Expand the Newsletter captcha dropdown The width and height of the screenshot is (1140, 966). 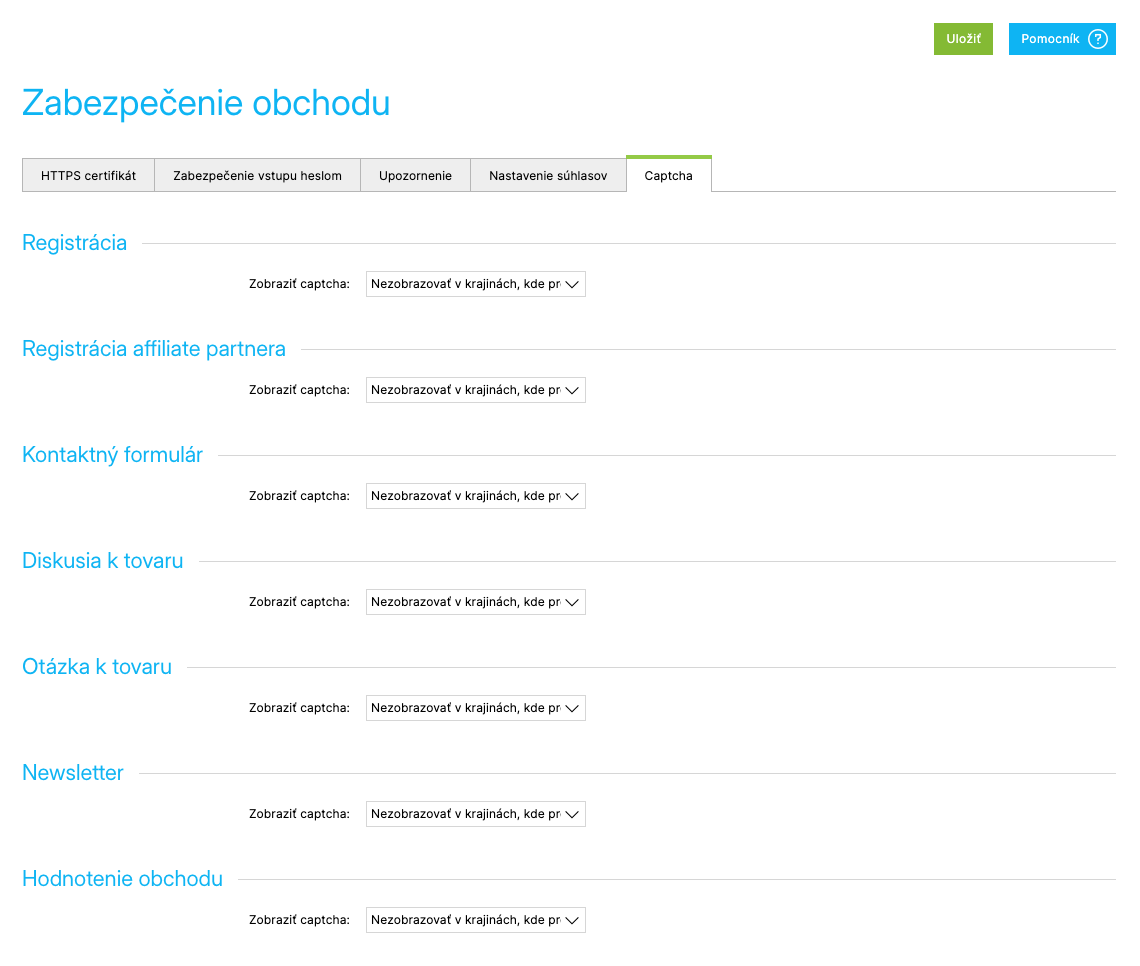point(475,814)
